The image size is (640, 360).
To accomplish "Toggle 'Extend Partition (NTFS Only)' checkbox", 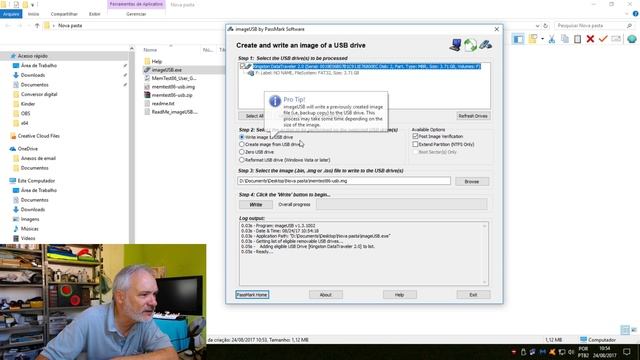I will click(x=415, y=144).
